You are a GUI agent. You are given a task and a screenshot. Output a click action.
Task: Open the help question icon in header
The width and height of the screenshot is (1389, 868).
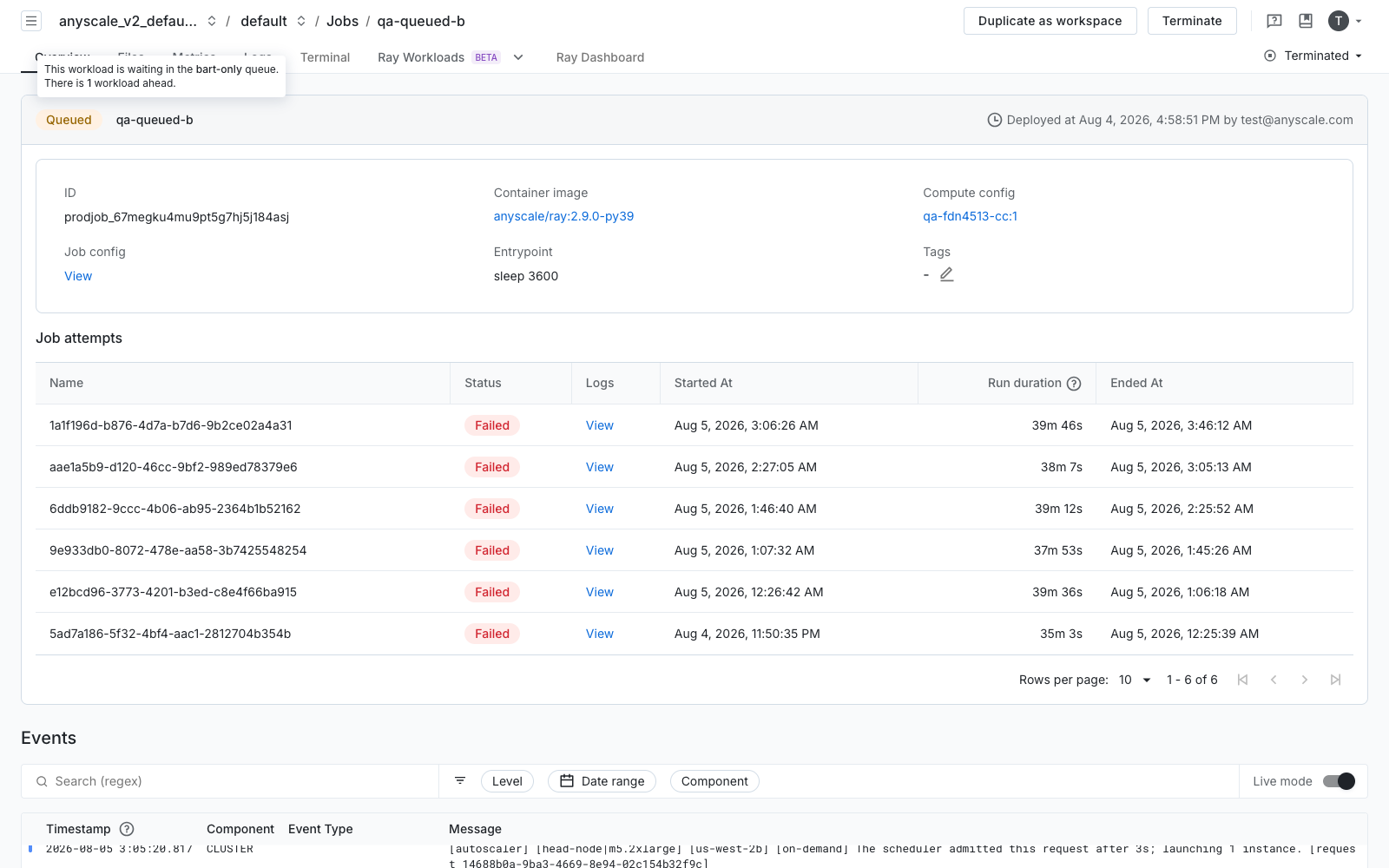click(x=1274, y=21)
